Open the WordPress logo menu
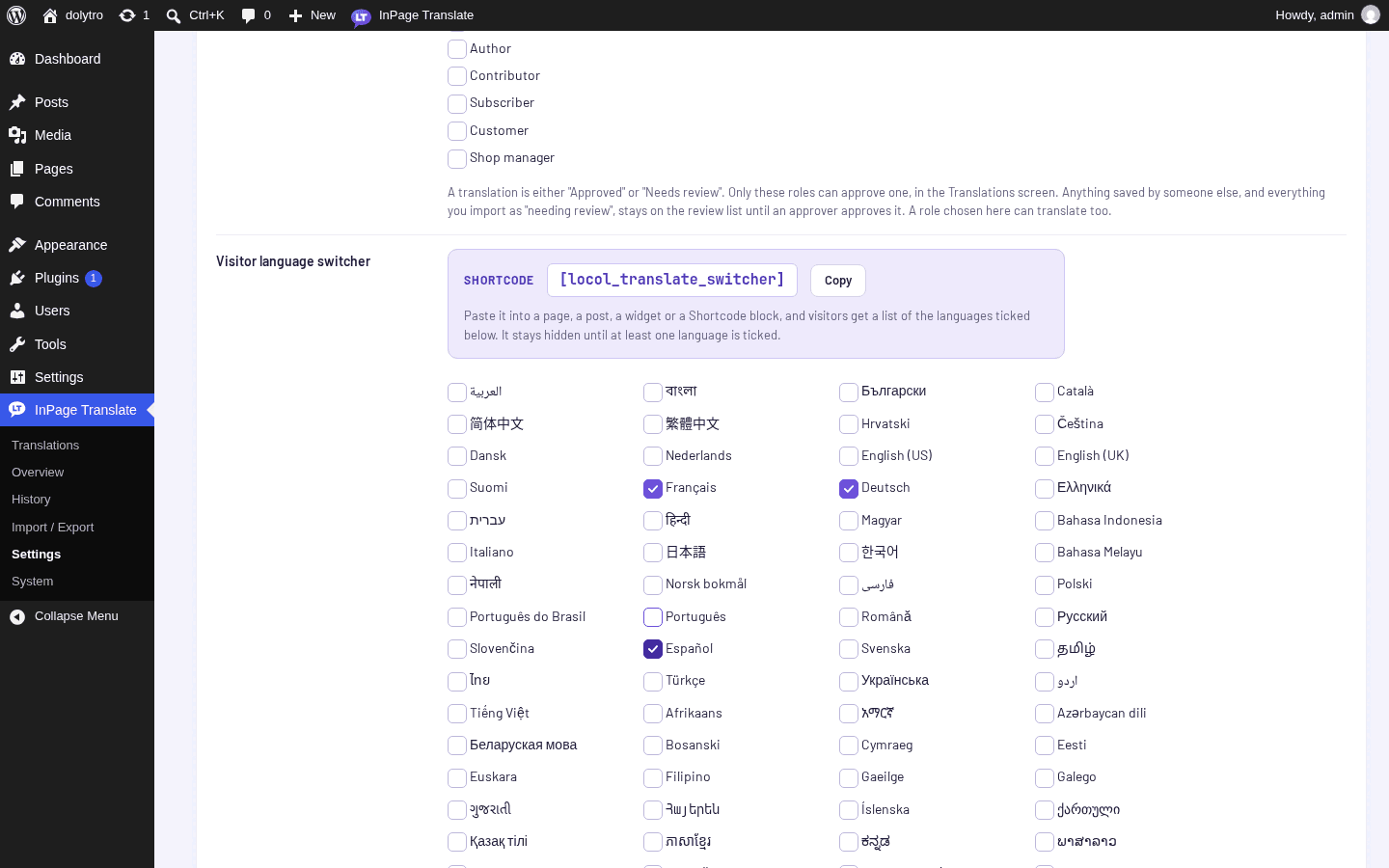Image resolution: width=1389 pixels, height=868 pixels. coord(16,15)
